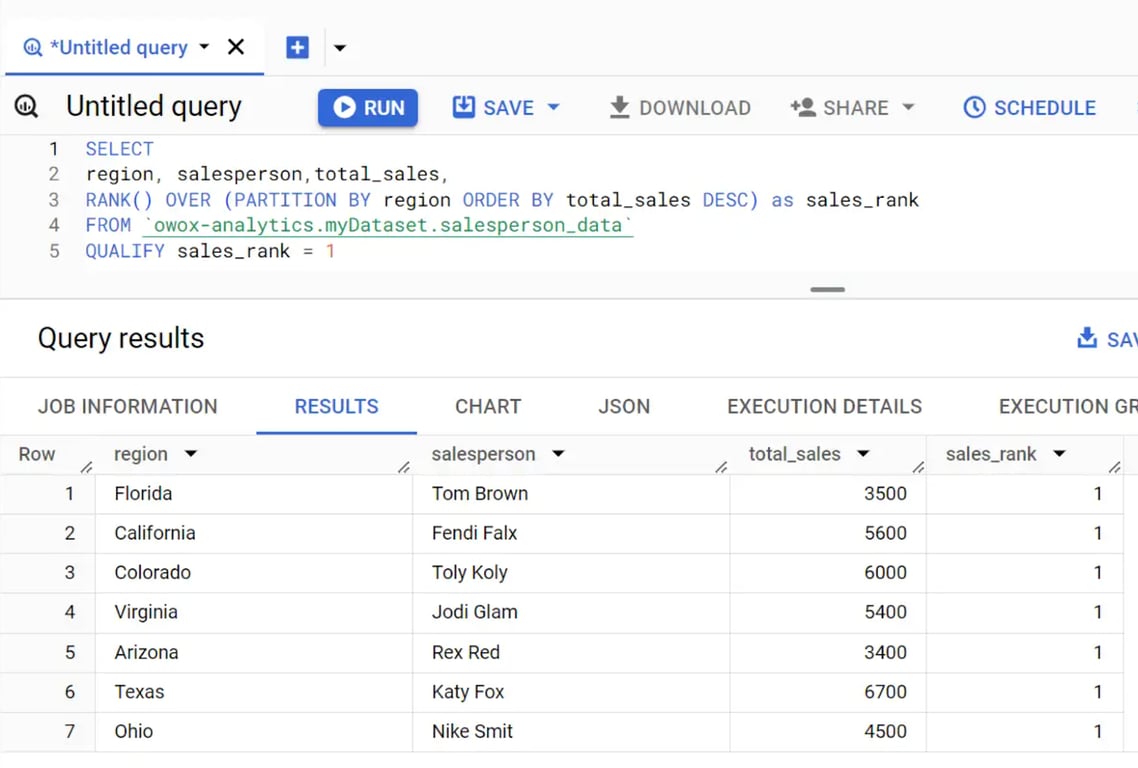This screenshot has width=1138, height=768.
Task: Open the region column dropdown
Action: point(191,454)
